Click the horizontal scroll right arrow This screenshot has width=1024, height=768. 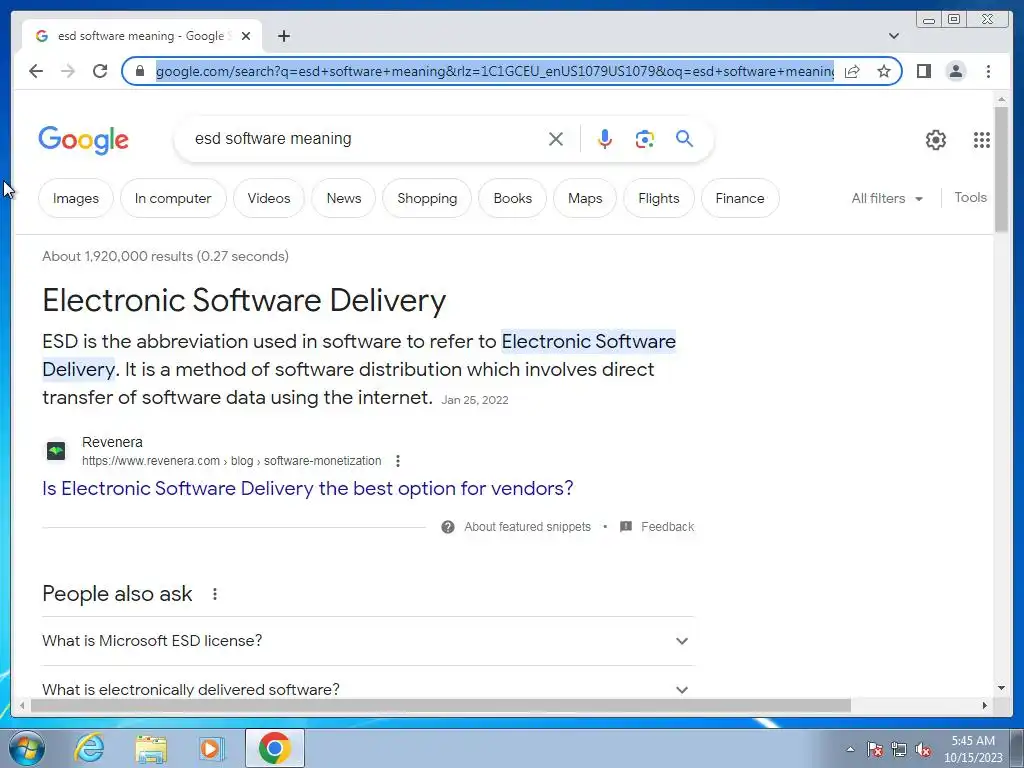985,705
